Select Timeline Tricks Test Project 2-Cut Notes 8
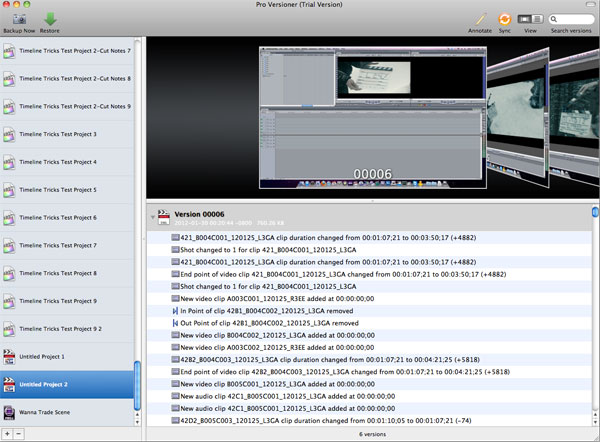This screenshot has width=600, height=442. [67, 79]
